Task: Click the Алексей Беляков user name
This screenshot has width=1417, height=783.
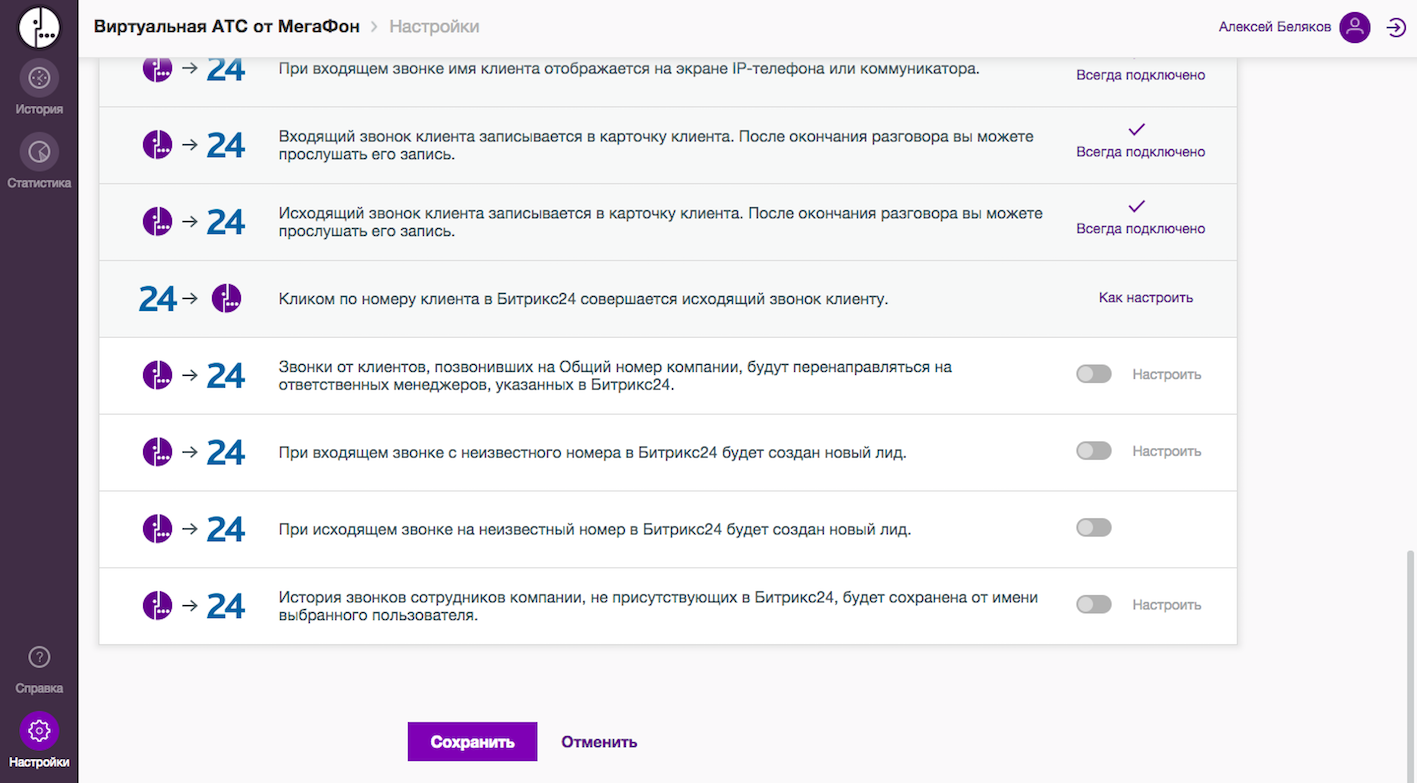Action: (x=1274, y=27)
